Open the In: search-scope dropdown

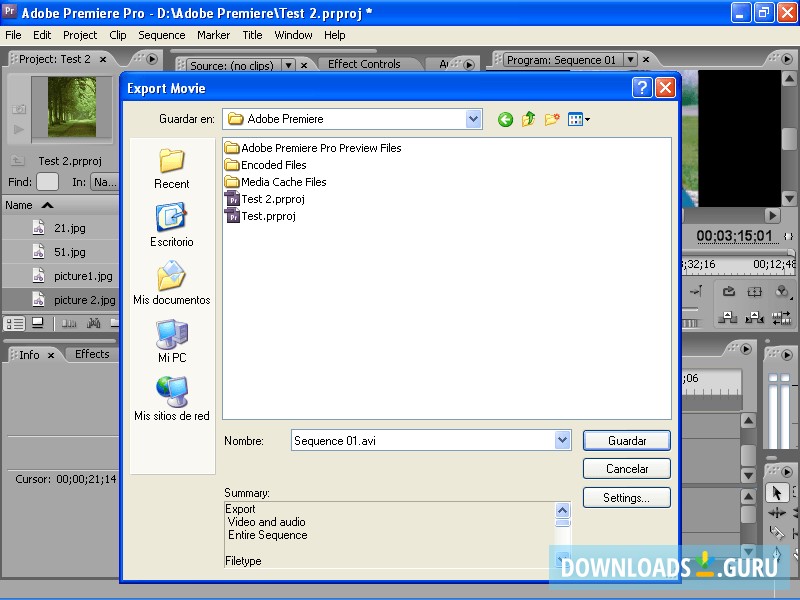tap(105, 182)
